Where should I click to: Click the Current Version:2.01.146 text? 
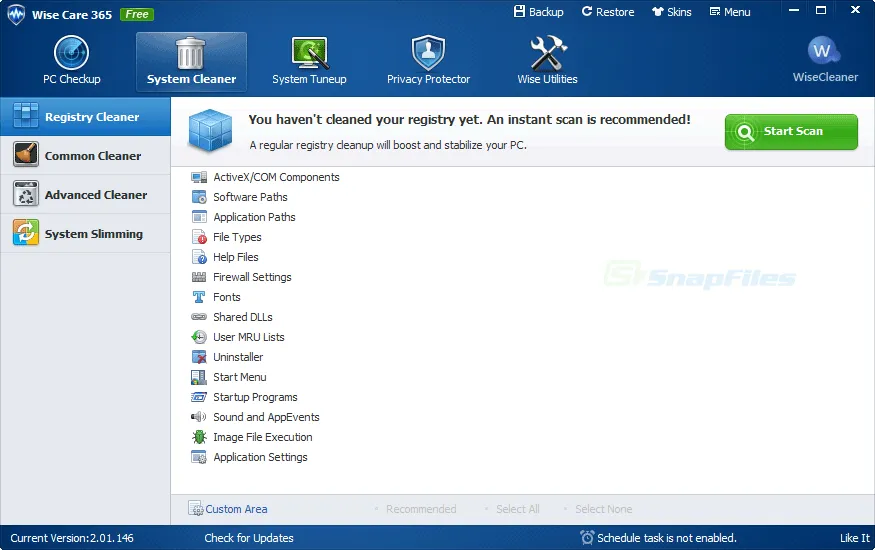coord(72,538)
